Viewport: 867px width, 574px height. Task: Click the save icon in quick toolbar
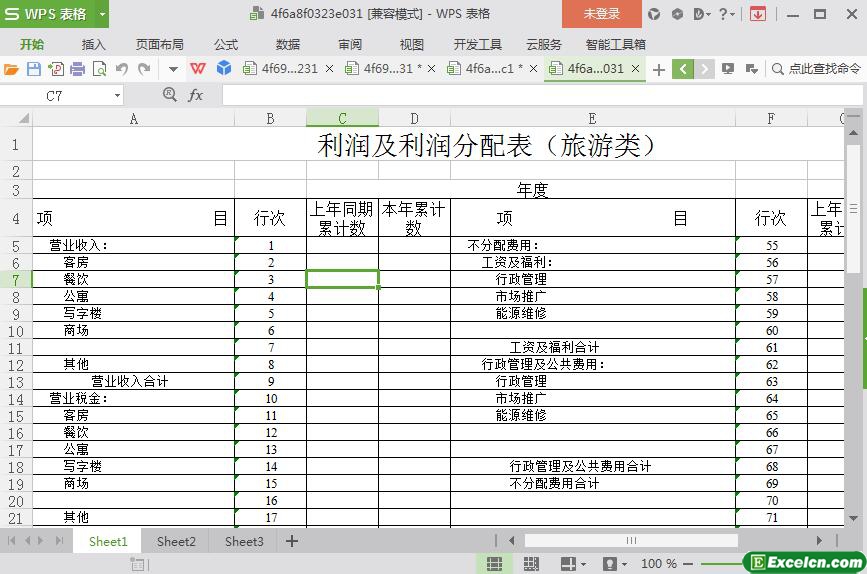point(33,69)
